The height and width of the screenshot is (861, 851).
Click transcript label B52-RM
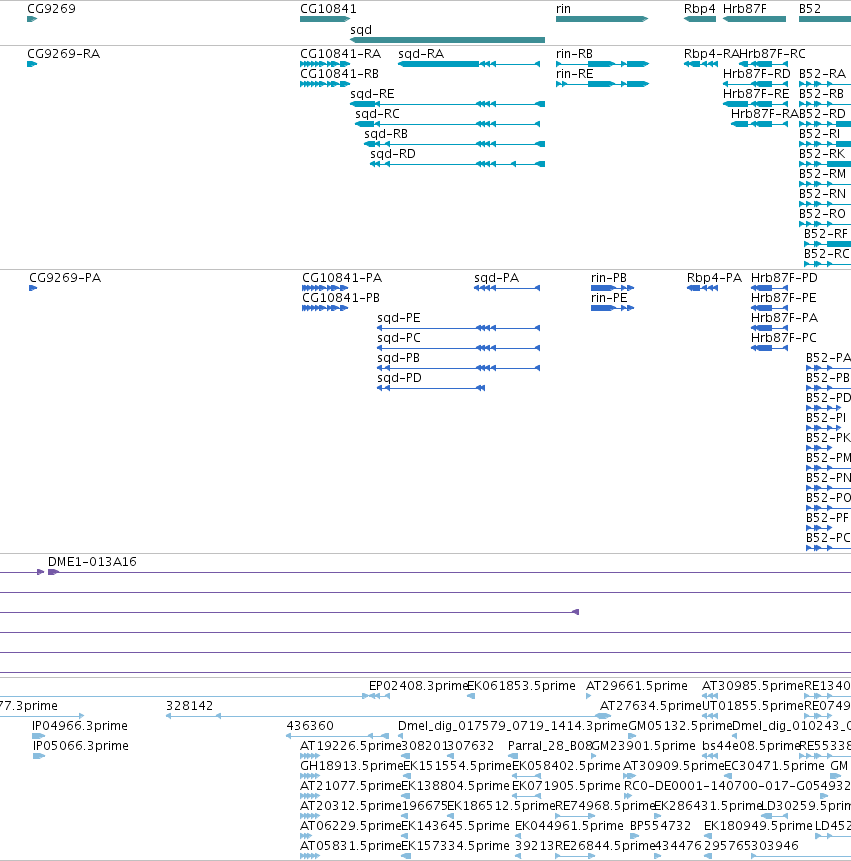pyautogui.click(x=822, y=174)
